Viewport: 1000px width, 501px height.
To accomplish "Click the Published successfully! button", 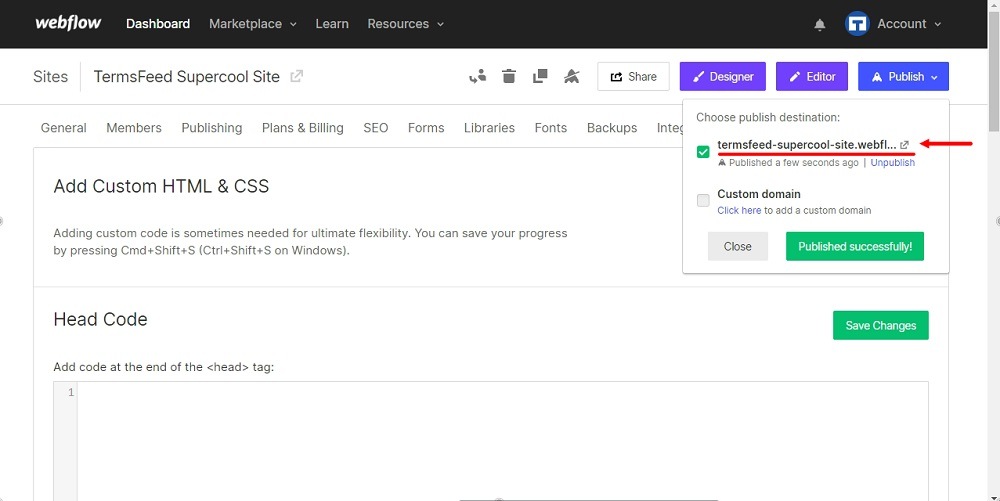I will 855,247.
